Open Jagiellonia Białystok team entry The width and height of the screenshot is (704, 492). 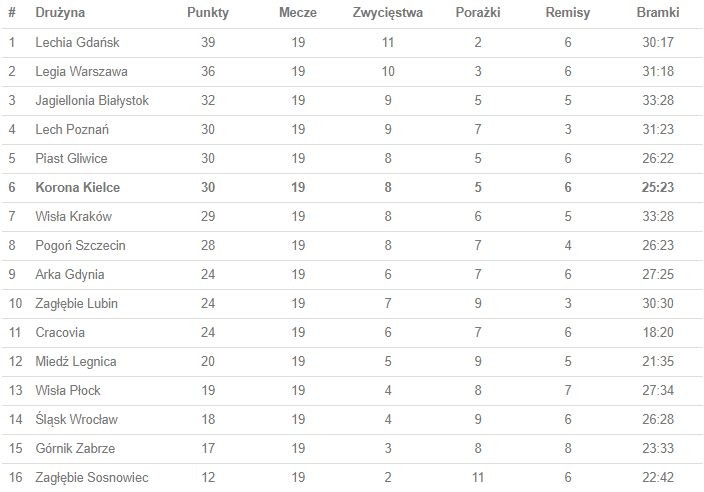[x=92, y=101]
